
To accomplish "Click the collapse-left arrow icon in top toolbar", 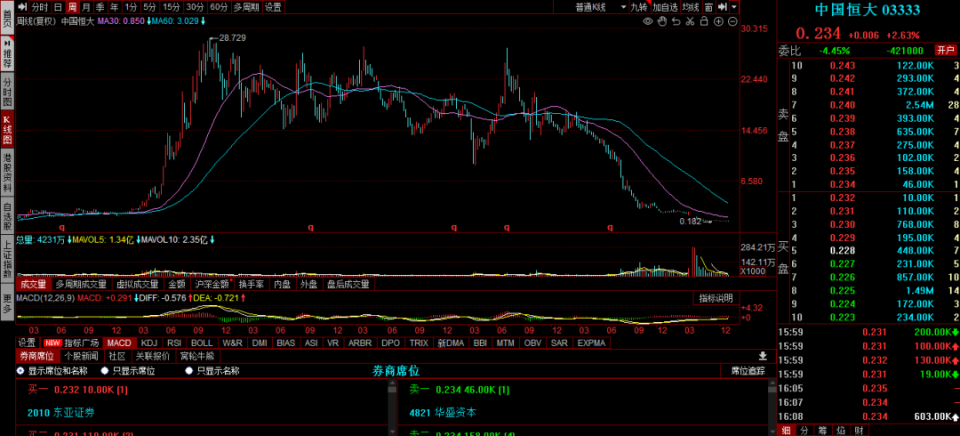I will click(x=22, y=7).
